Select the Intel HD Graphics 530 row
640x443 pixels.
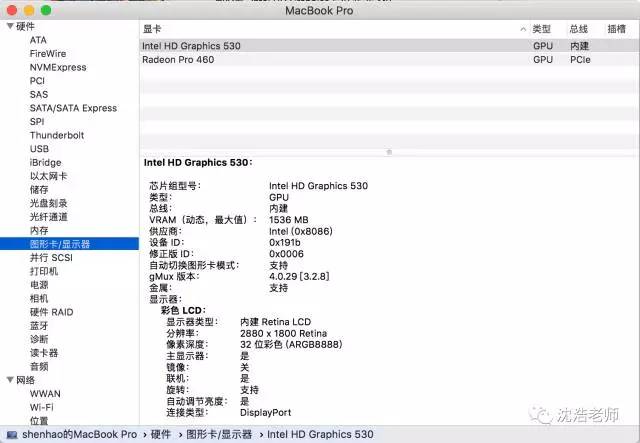[389, 46]
